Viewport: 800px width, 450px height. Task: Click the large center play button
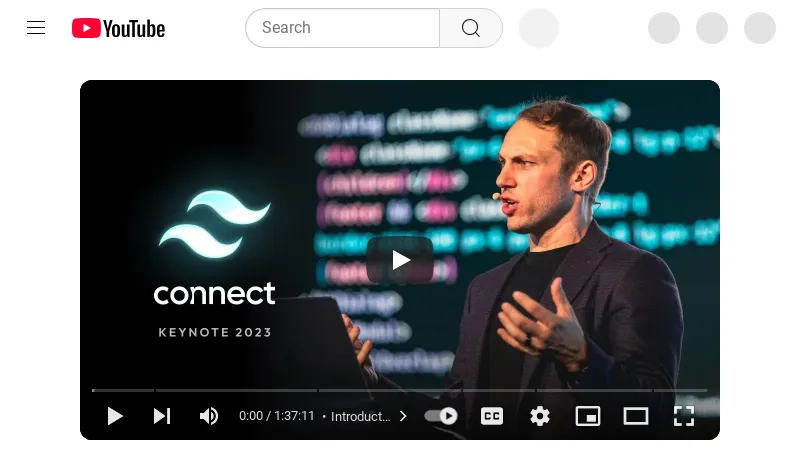coord(400,260)
